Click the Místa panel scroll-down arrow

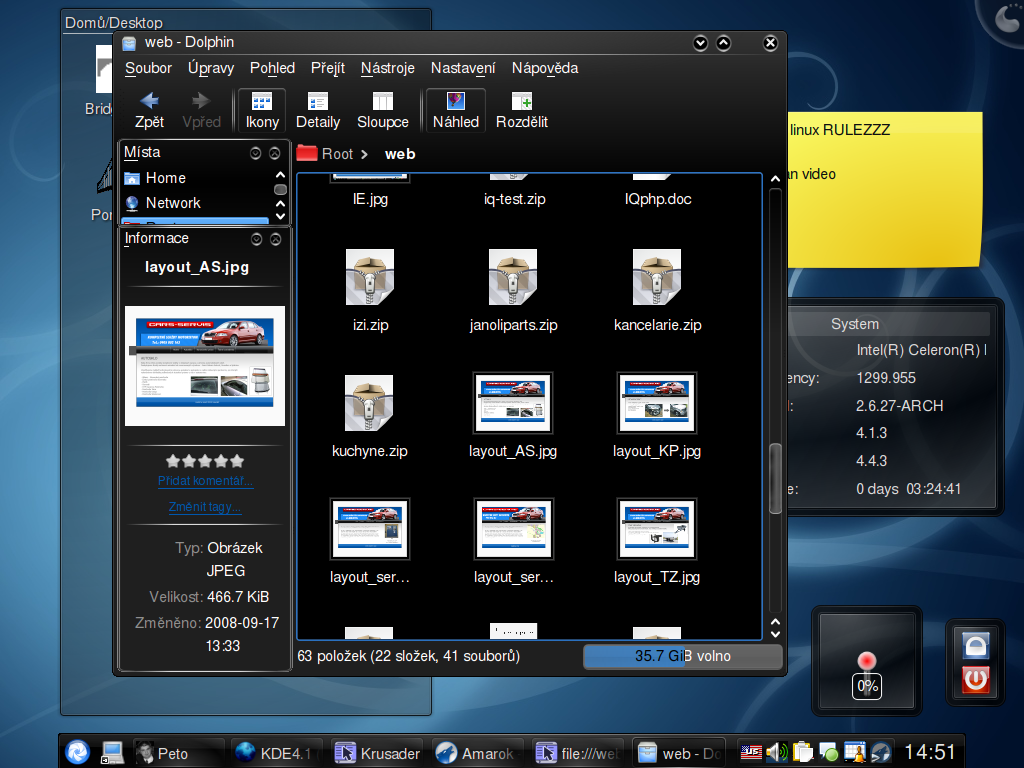[x=280, y=216]
